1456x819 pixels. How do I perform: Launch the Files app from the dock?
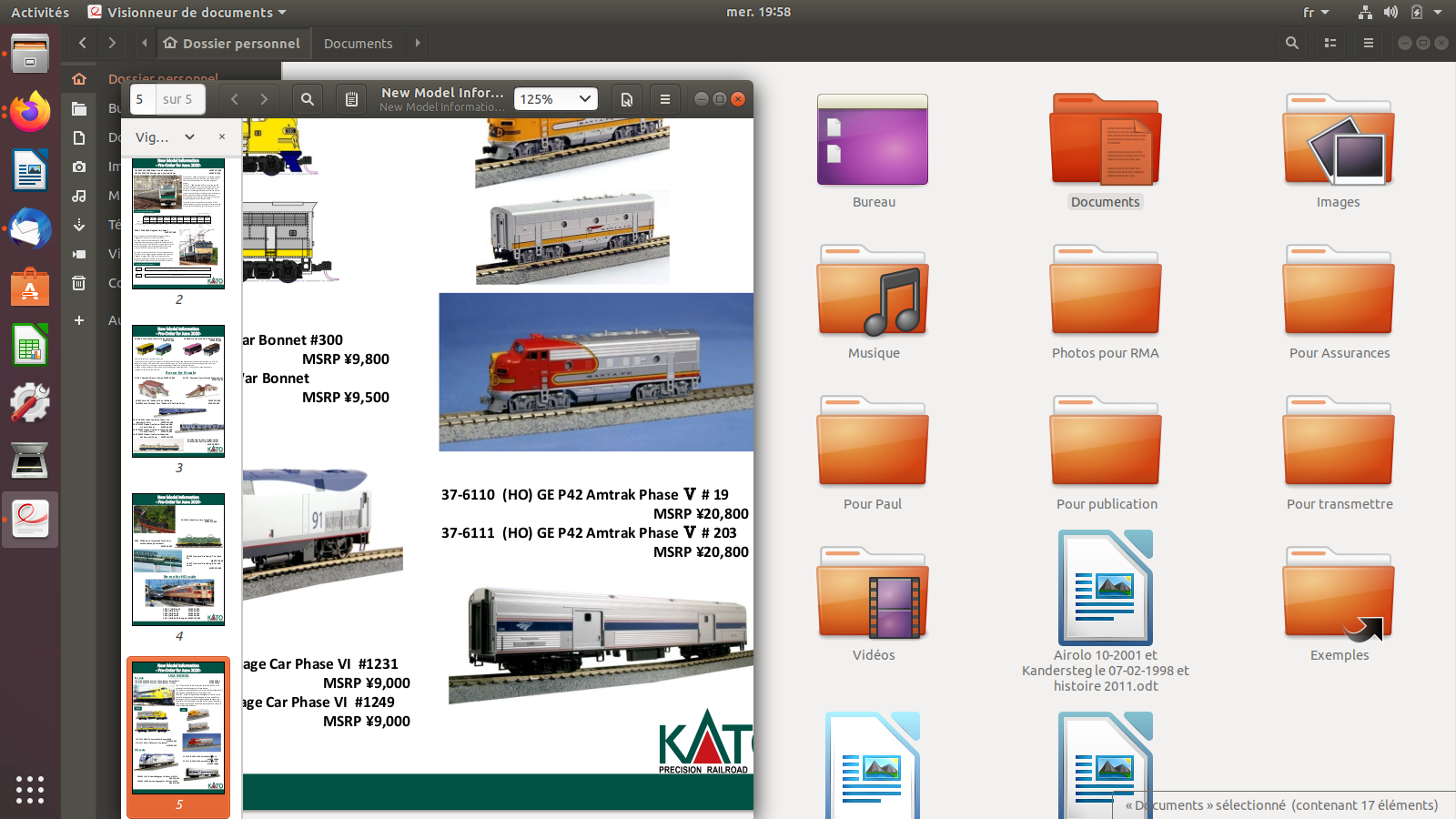point(30,54)
